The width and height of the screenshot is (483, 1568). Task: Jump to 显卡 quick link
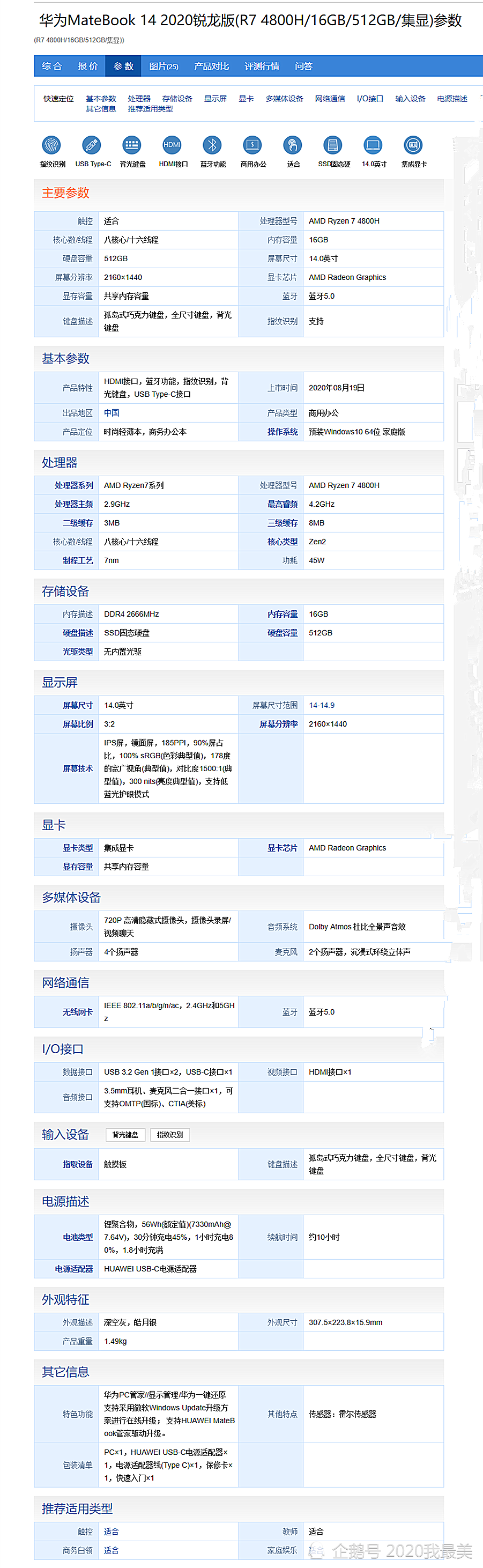247,99
